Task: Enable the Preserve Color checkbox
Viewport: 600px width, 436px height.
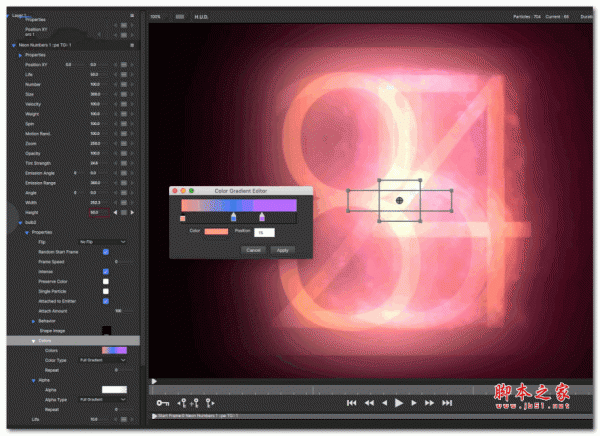Action: tap(106, 281)
